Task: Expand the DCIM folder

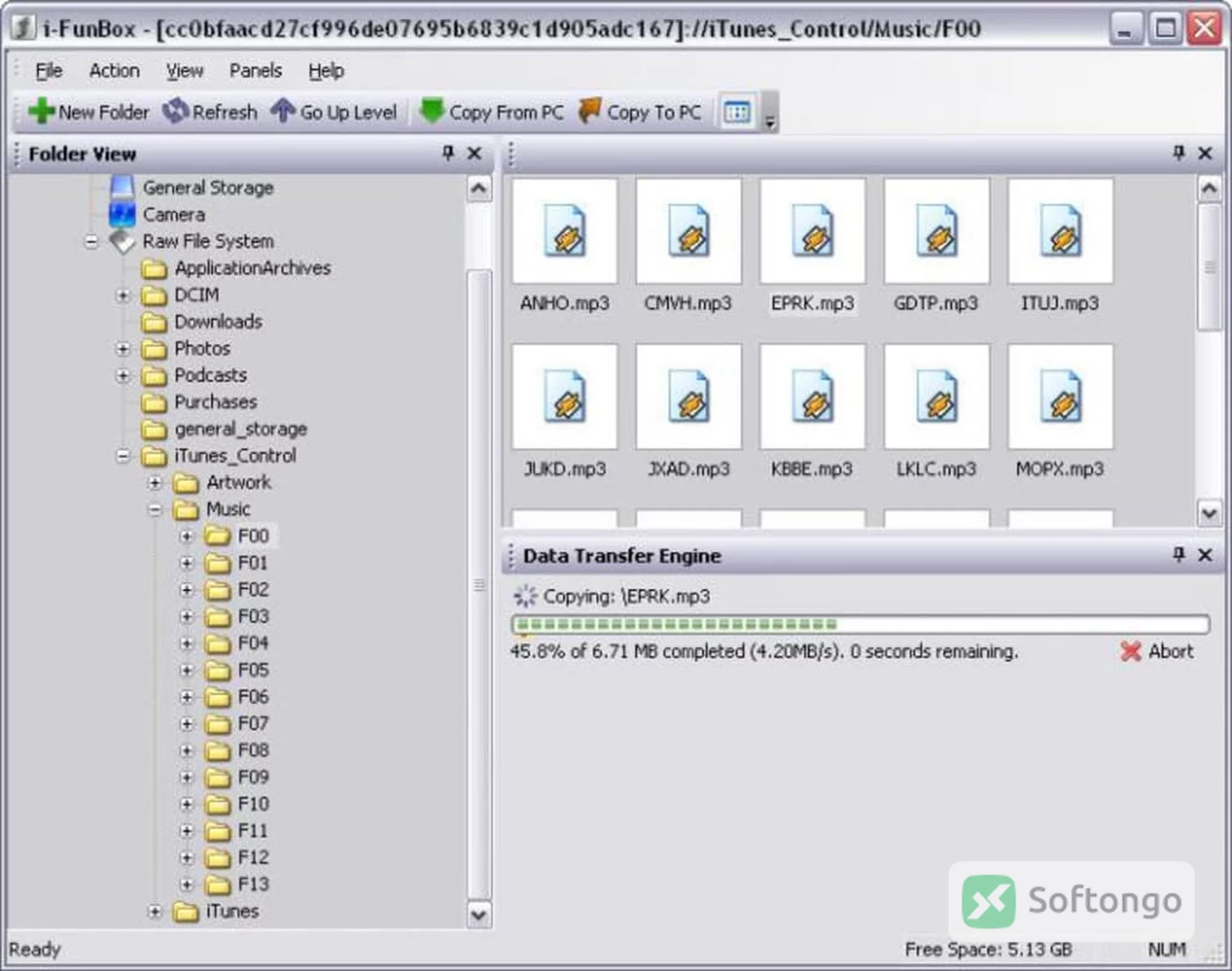Action: [123, 295]
